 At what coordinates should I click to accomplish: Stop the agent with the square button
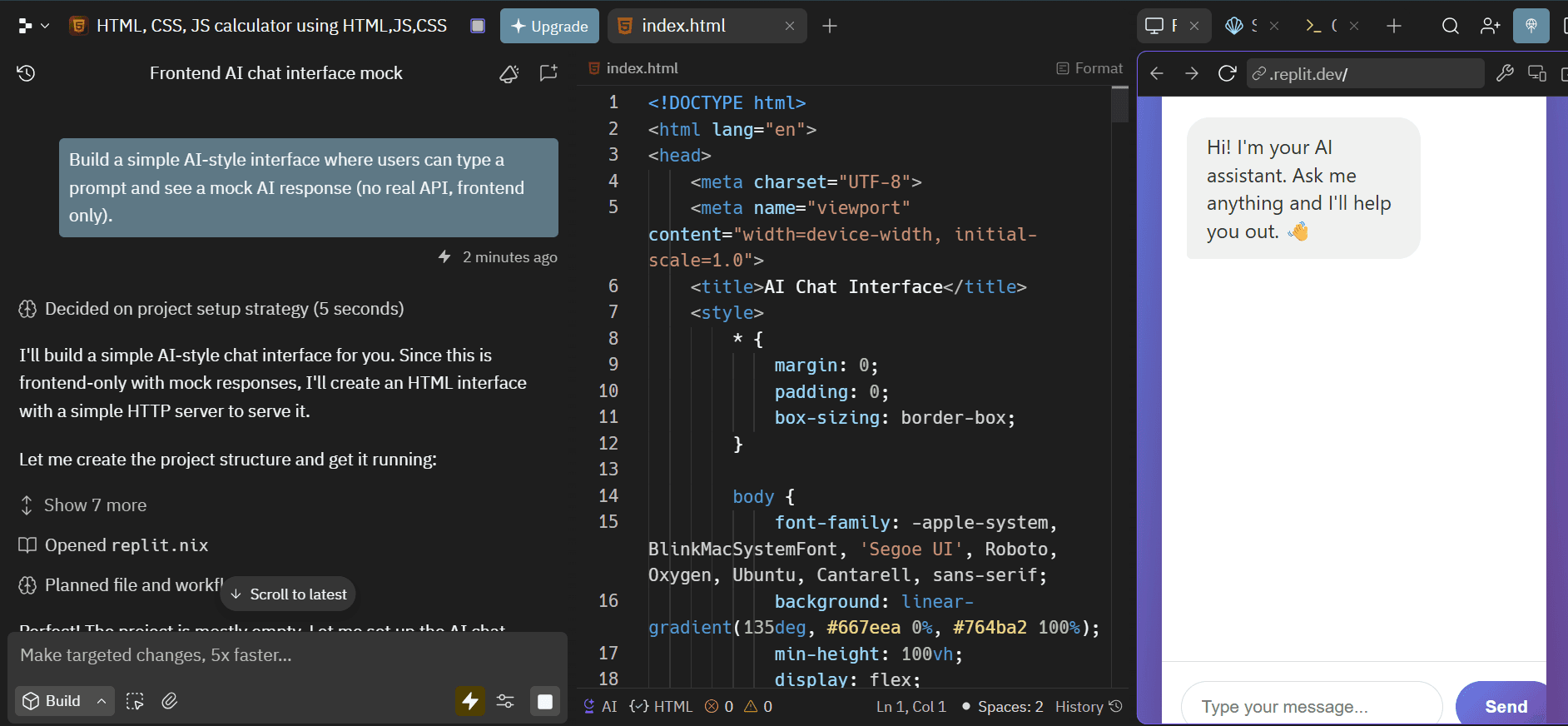545,701
